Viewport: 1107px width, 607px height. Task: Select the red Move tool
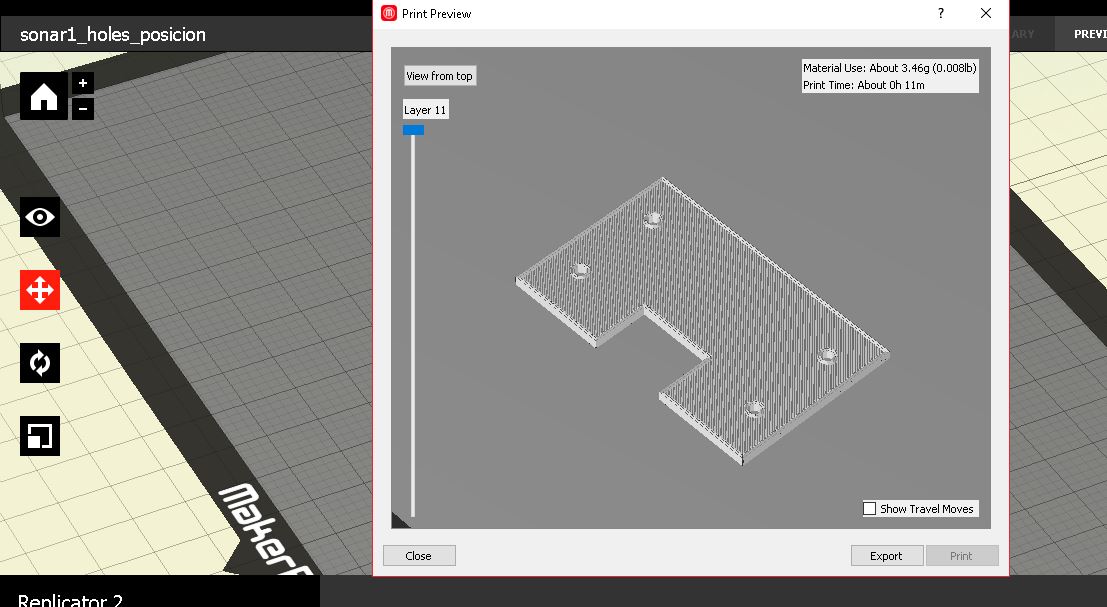coord(40,290)
